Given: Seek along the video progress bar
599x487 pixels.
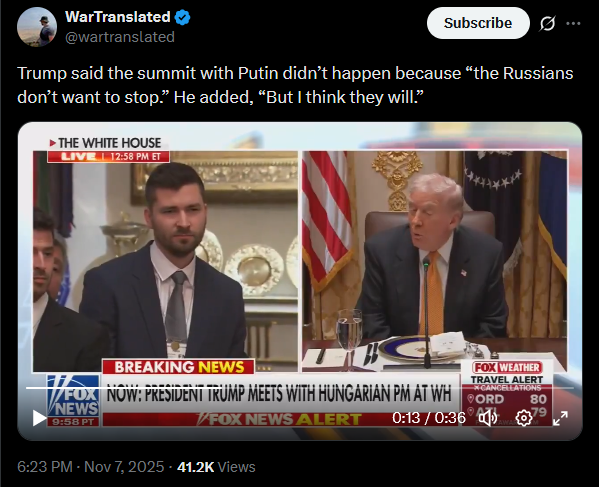Looking at the screenshot, I should [300, 388].
